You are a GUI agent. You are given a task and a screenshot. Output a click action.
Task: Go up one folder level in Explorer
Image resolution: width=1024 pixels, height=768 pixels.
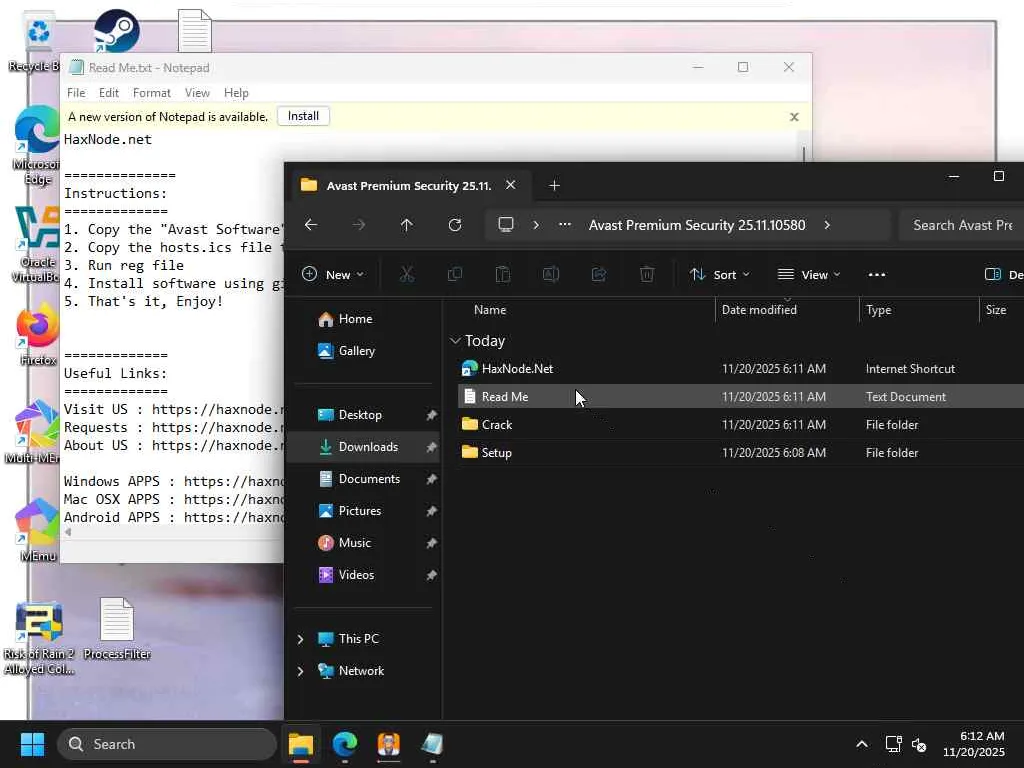pyautogui.click(x=406, y=225)
